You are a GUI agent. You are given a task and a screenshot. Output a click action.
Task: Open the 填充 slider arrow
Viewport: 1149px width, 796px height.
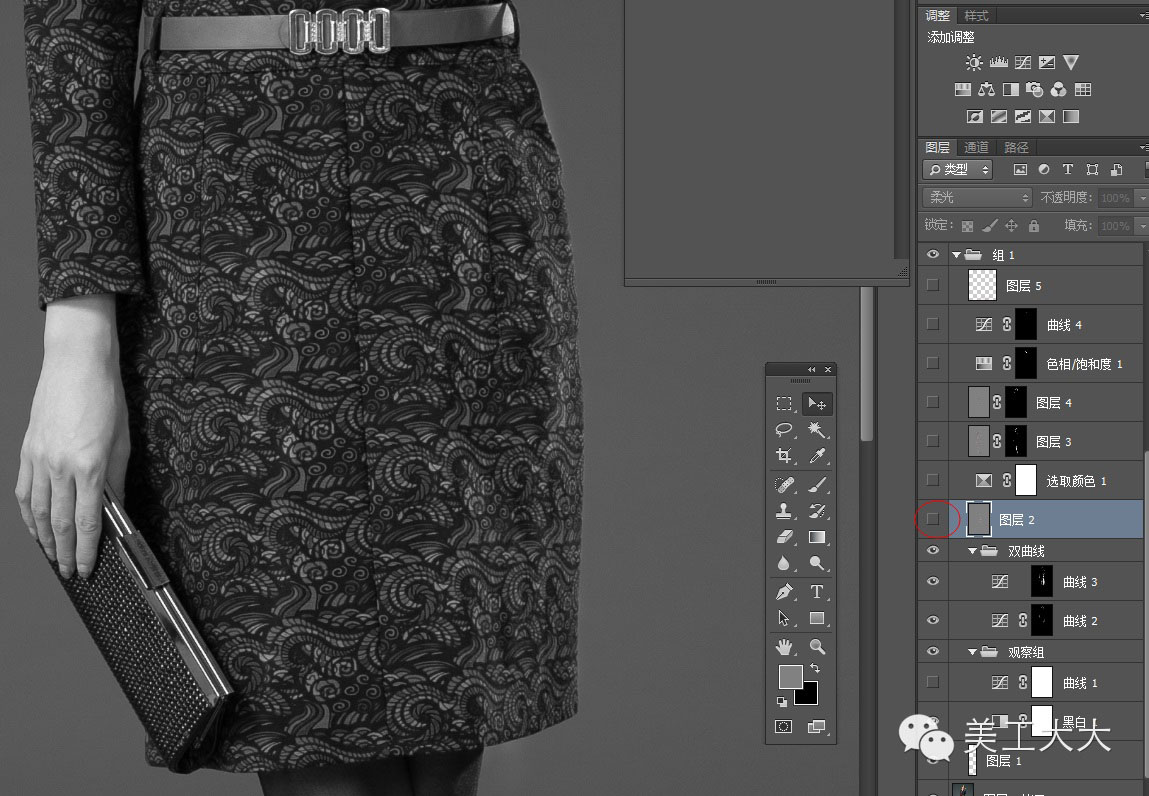click(1142, 226)
